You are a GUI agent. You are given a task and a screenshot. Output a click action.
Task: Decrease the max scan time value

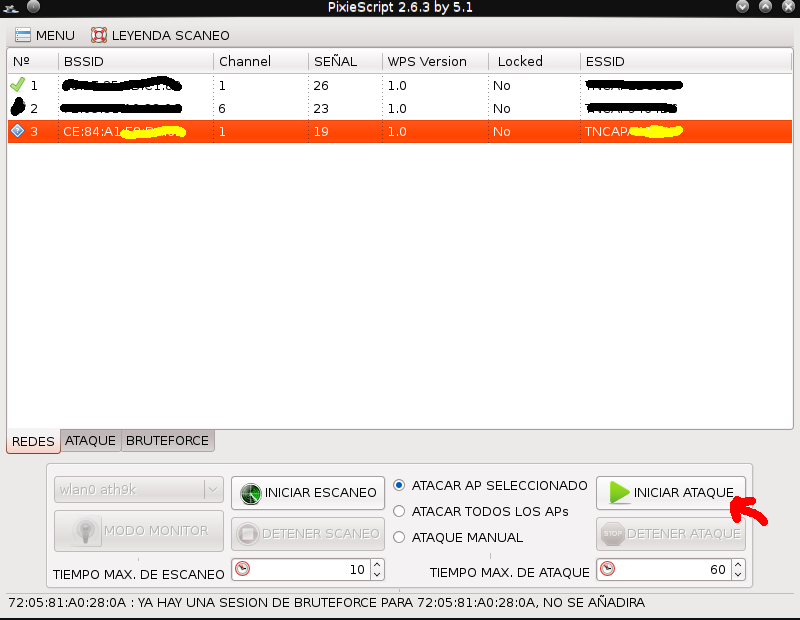(x=377, y=575)
